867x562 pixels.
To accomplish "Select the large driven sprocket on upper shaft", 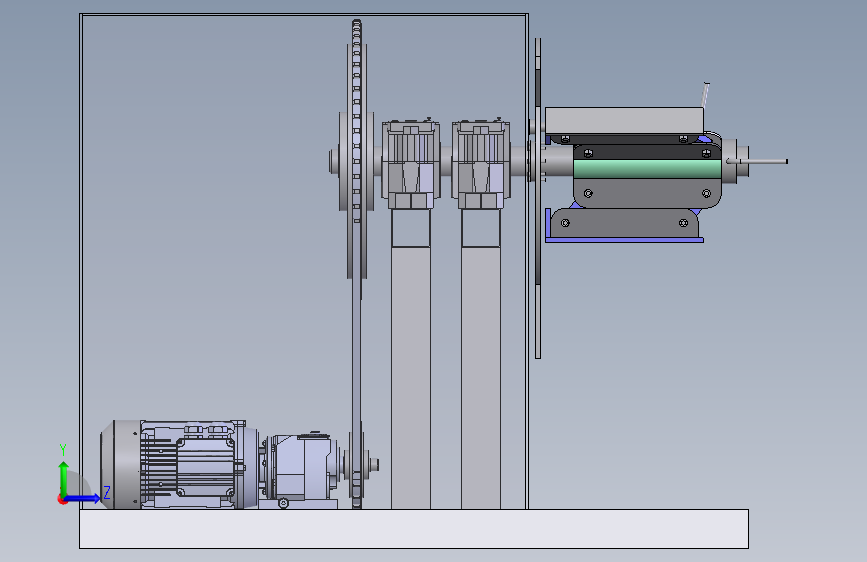I will click(x=357, y=160).
